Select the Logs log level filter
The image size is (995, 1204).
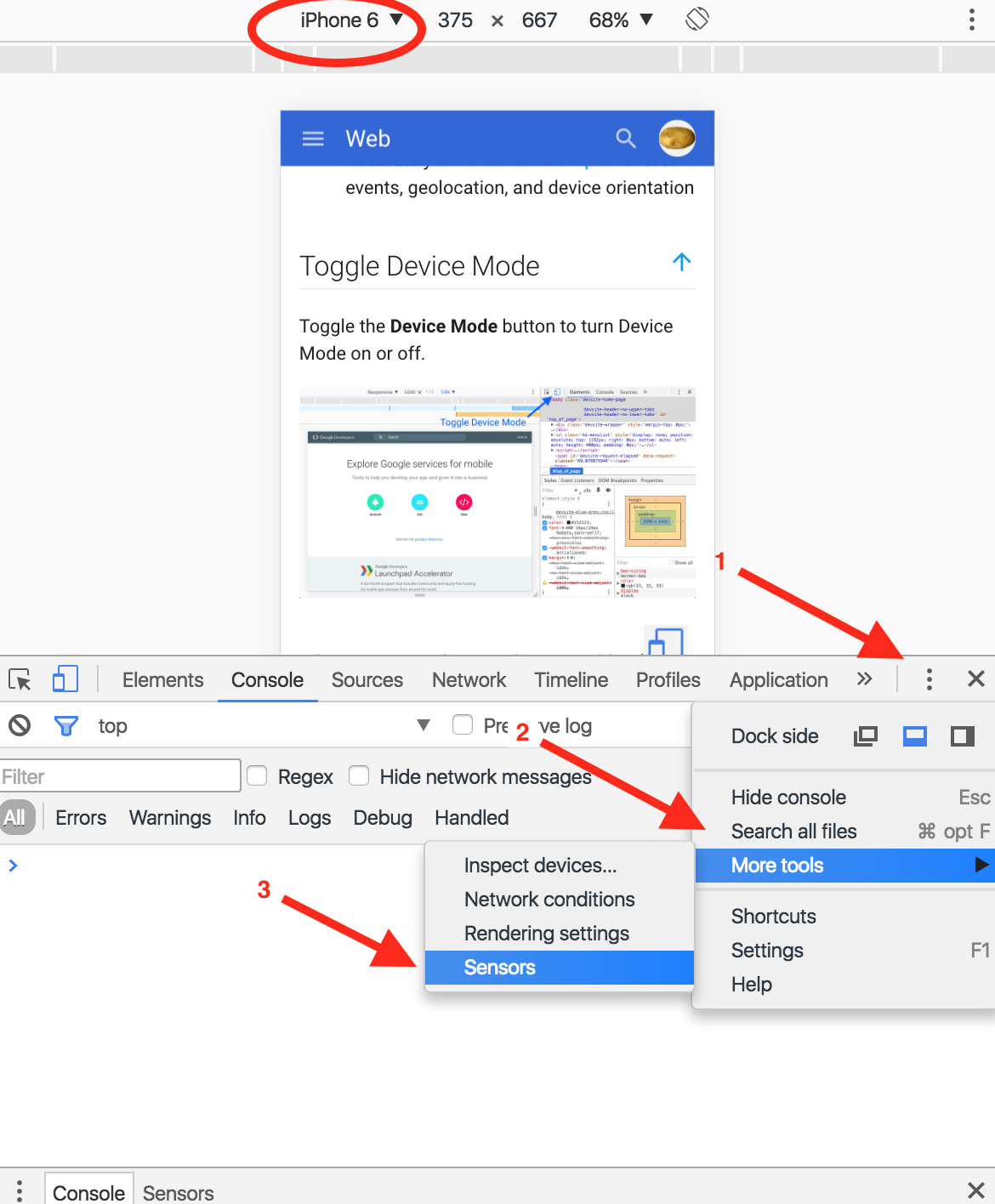(x=310, y=818)
